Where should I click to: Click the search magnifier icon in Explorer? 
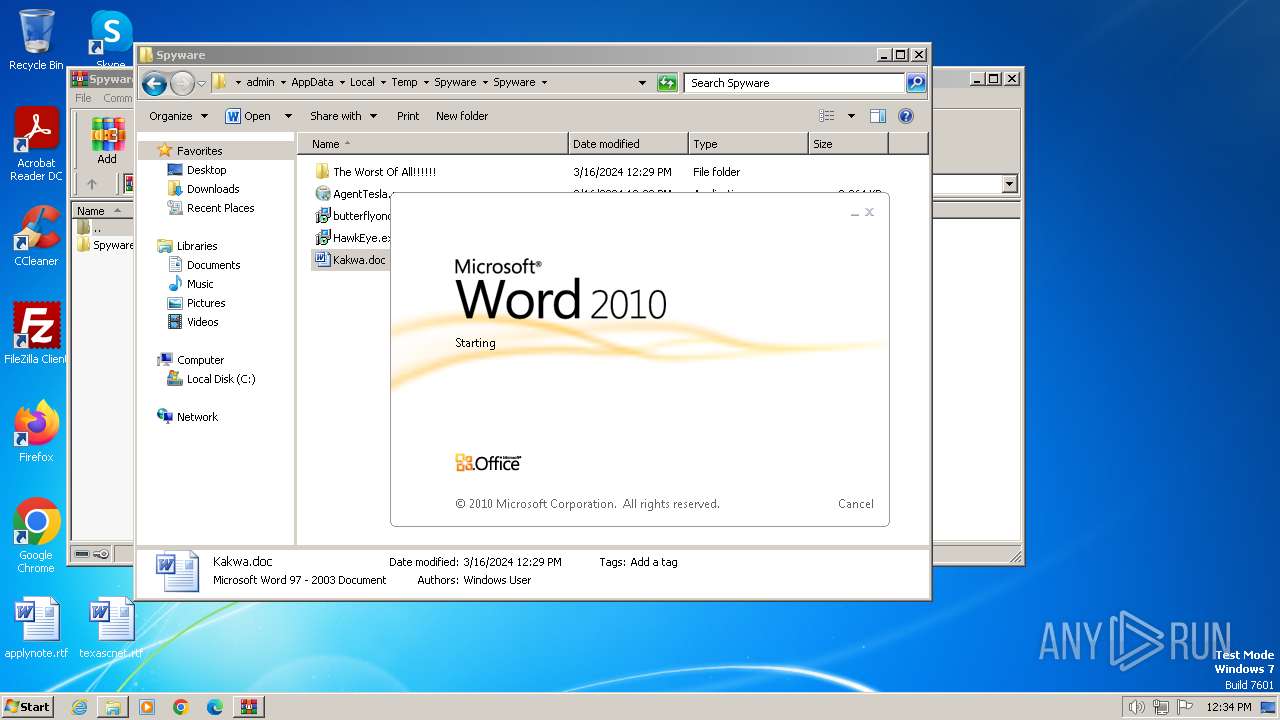coord(916,83)
